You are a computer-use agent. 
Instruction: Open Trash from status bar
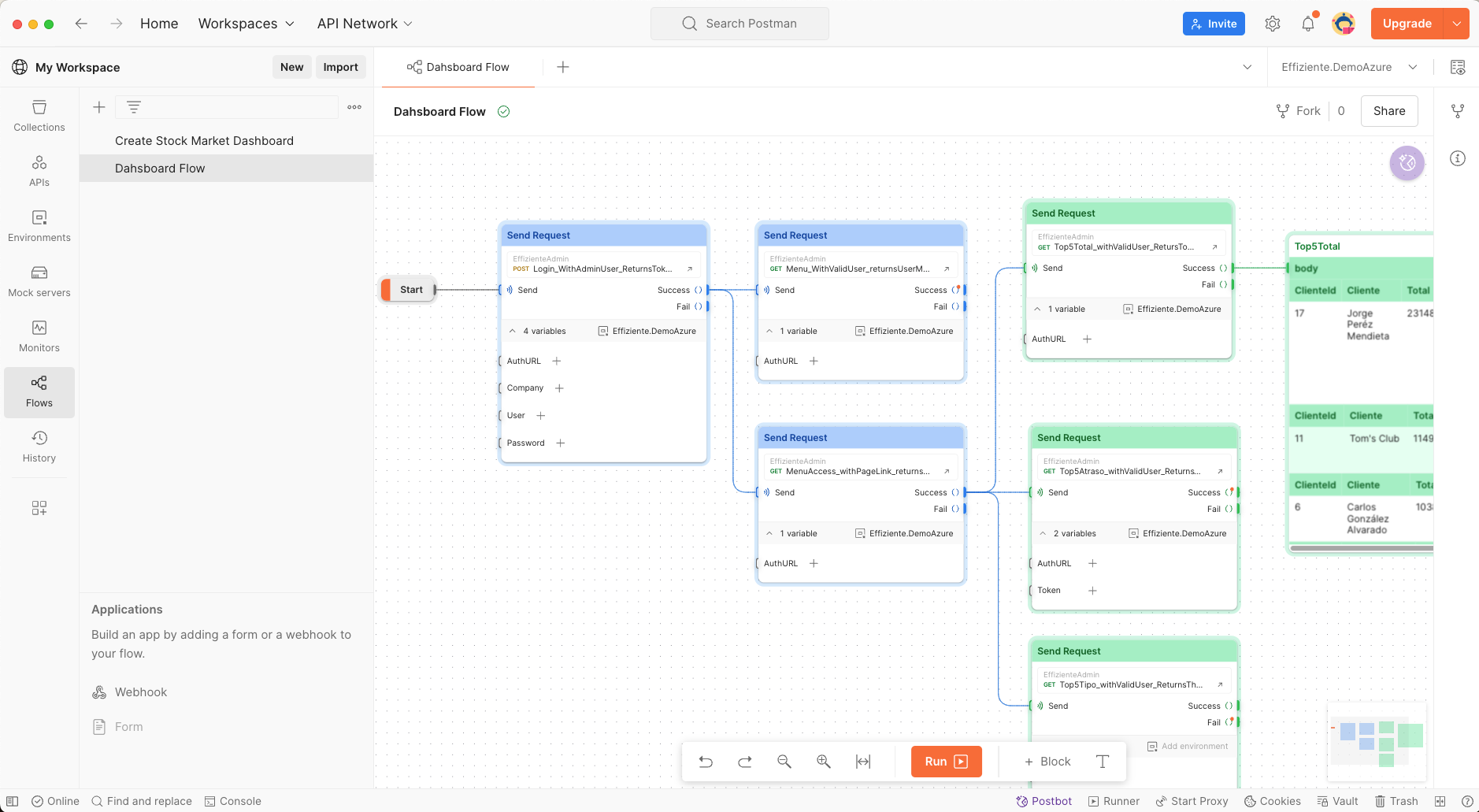(1396, 801)
